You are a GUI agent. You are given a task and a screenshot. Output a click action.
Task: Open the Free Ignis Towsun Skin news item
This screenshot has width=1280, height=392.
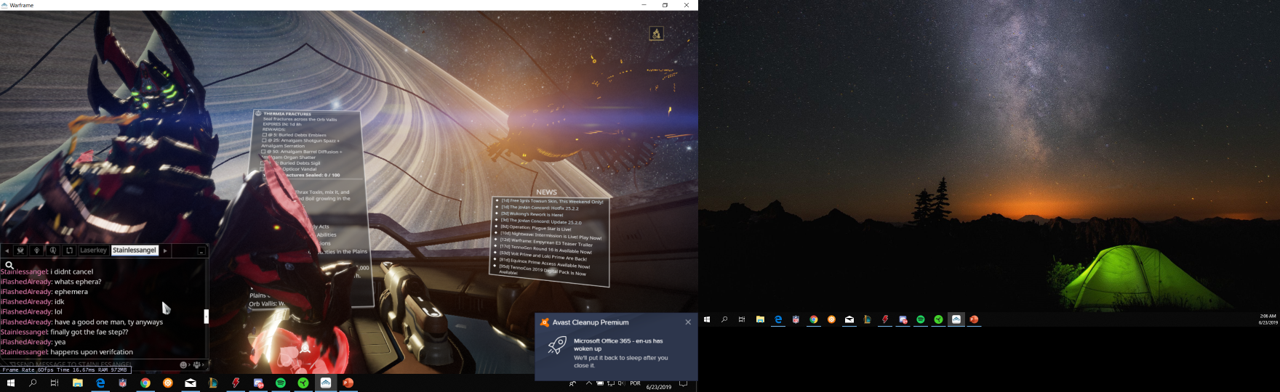551,201
